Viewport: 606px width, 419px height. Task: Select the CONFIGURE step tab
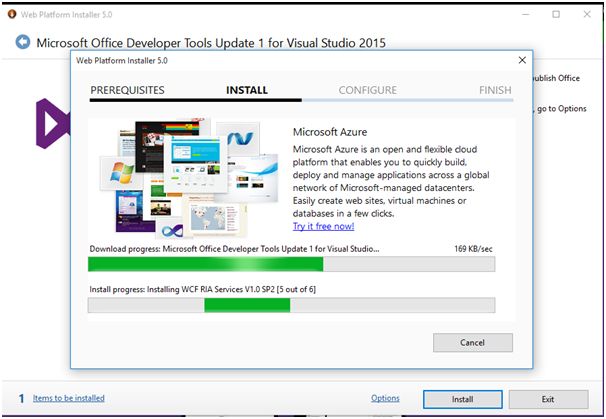pyautogui.click(x=368, y=90)
